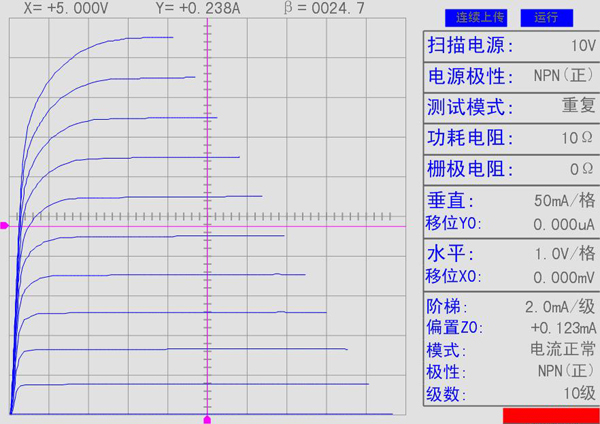Select the 阶梯 2.0mA/级 step setting

[x=511, y=306]
